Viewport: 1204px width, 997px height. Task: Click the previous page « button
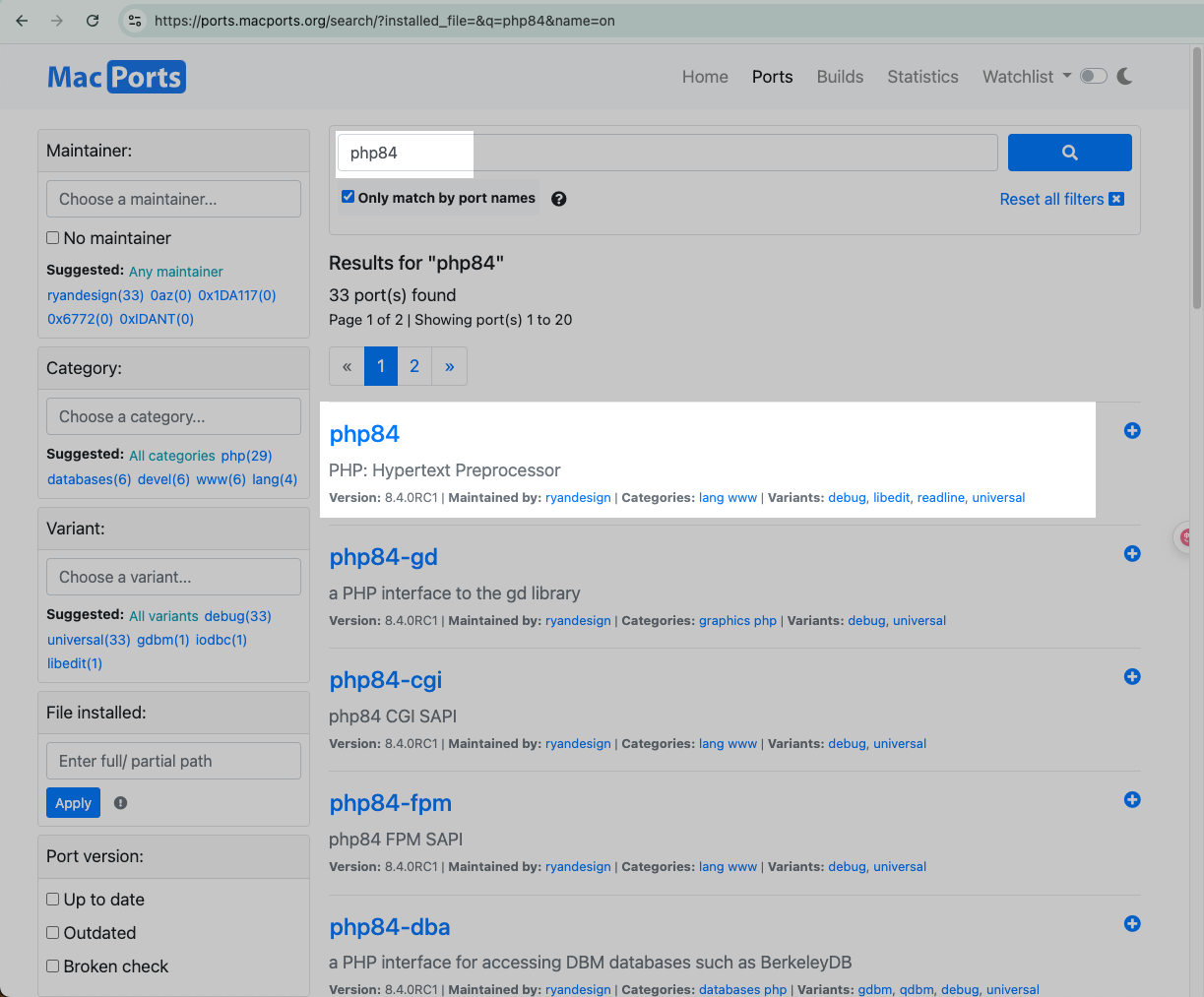point(347,366)
